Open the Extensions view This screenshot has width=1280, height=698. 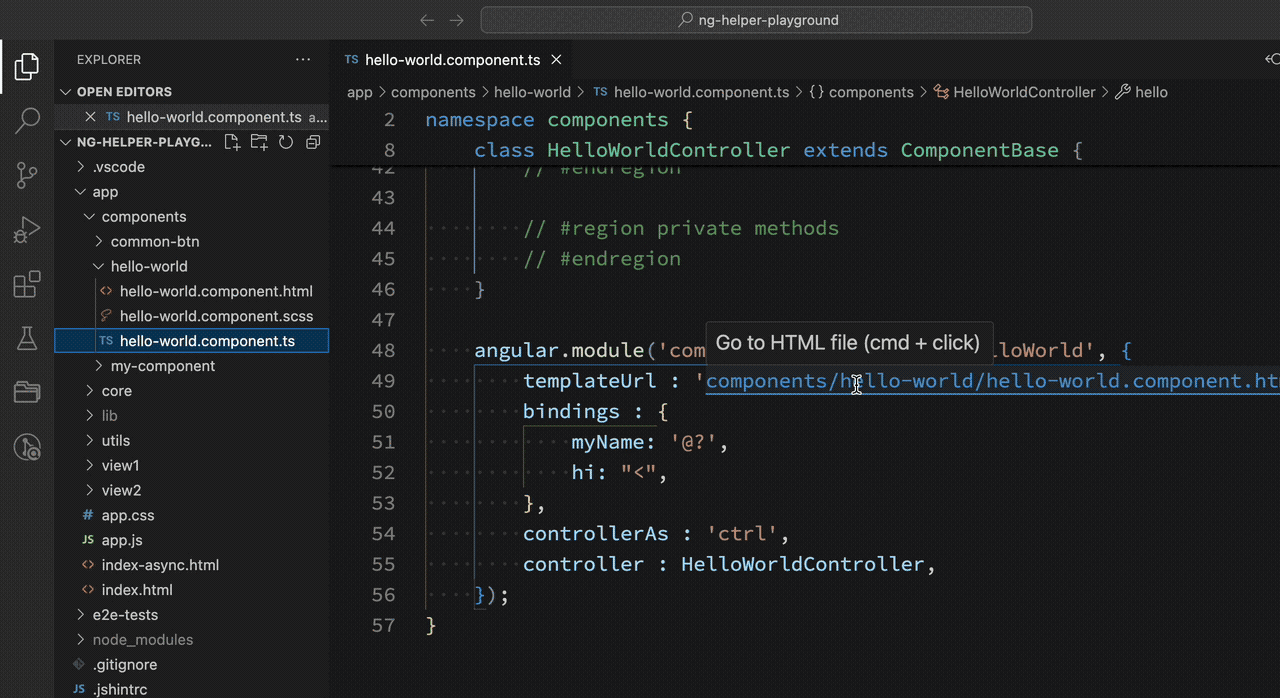pyautogui.click(x=27, y=285)
